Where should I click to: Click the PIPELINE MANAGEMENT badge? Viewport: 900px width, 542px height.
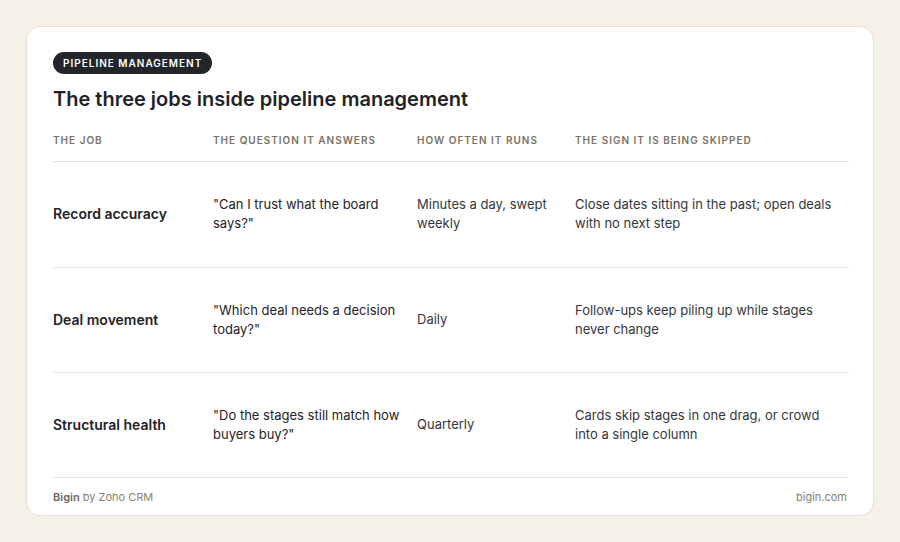(132, 63)
